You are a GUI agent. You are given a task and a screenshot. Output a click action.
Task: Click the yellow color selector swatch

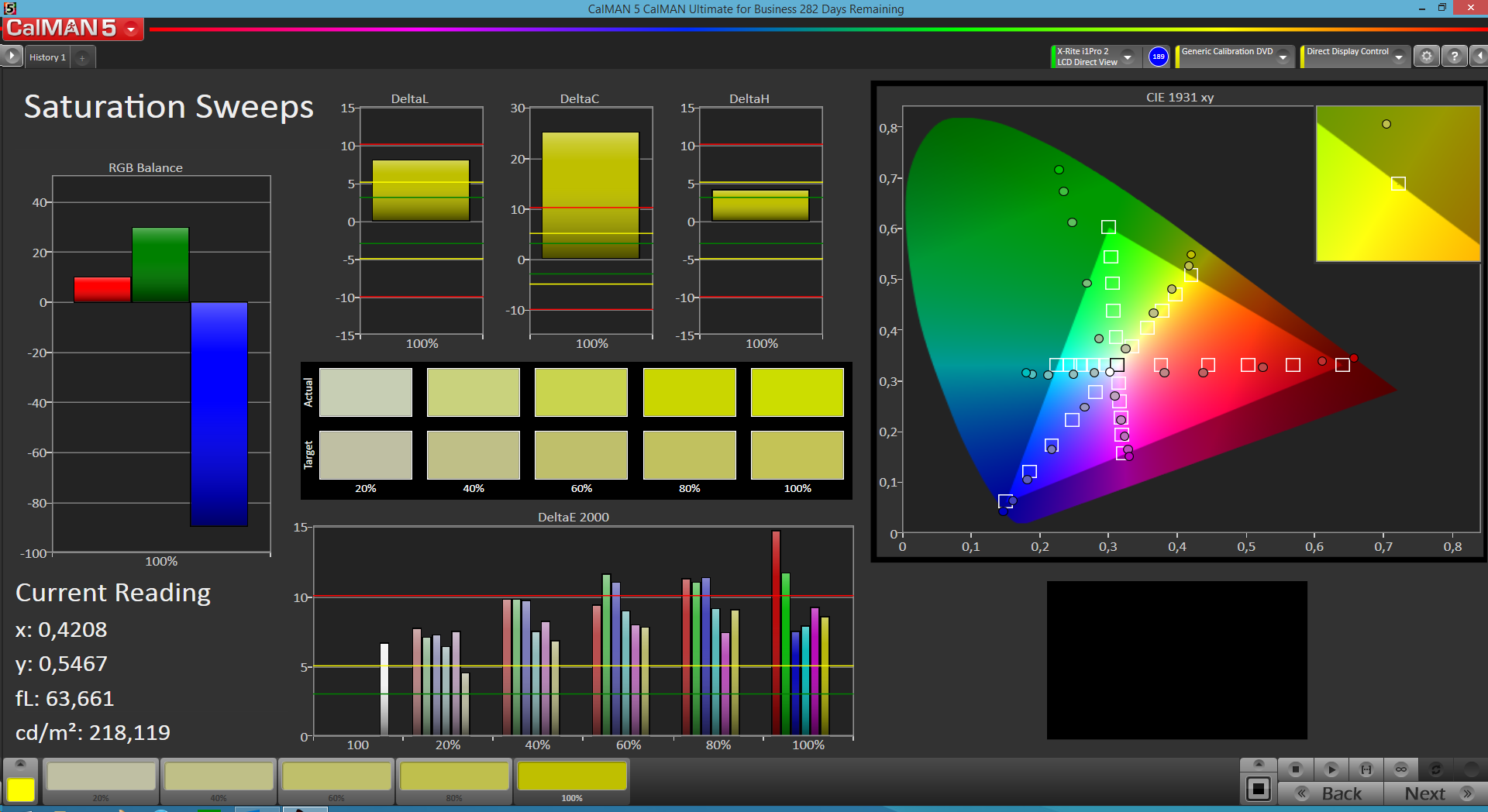coord(21,790)
